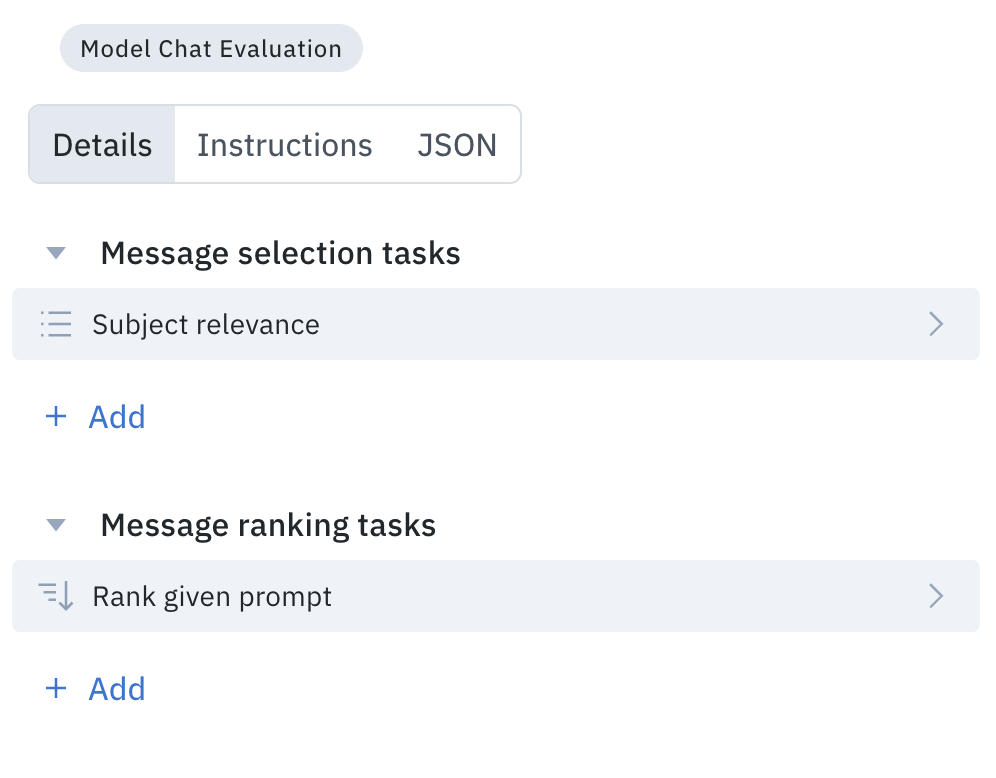Add a new message selection task
996x778 pixels.
(x=95, y=417)
